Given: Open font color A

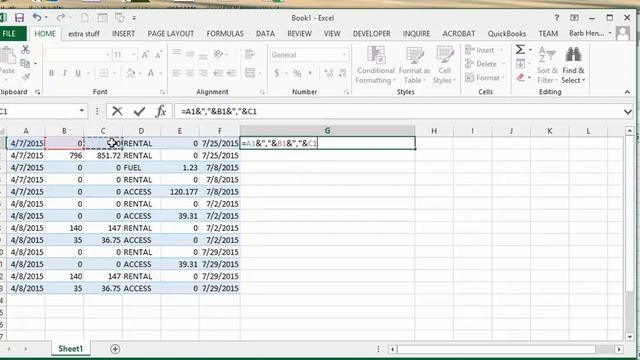Looking at the screenshot, I should pyautogui.click(x=151, y=73).
